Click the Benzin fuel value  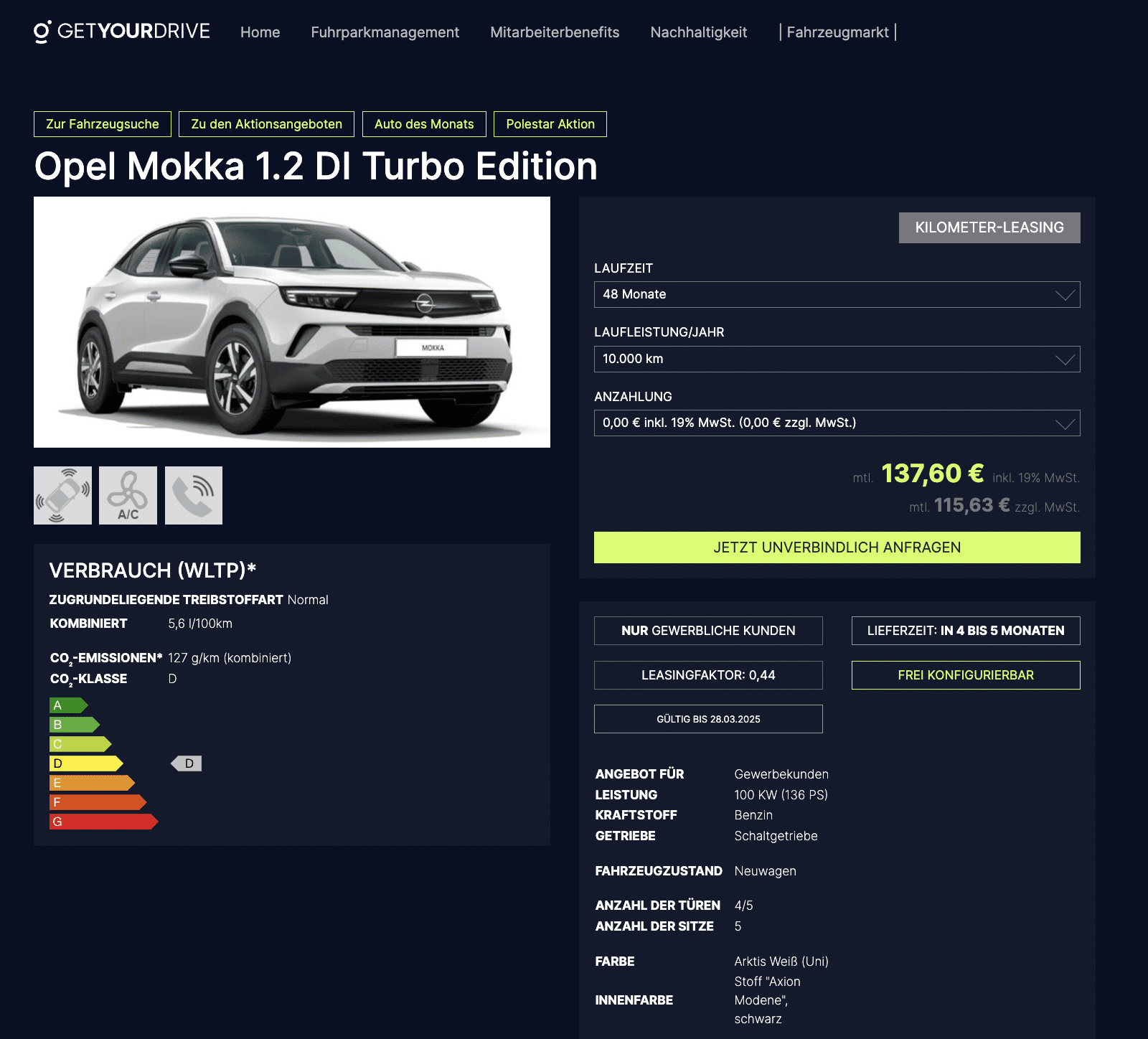click(x=753, y=815)
